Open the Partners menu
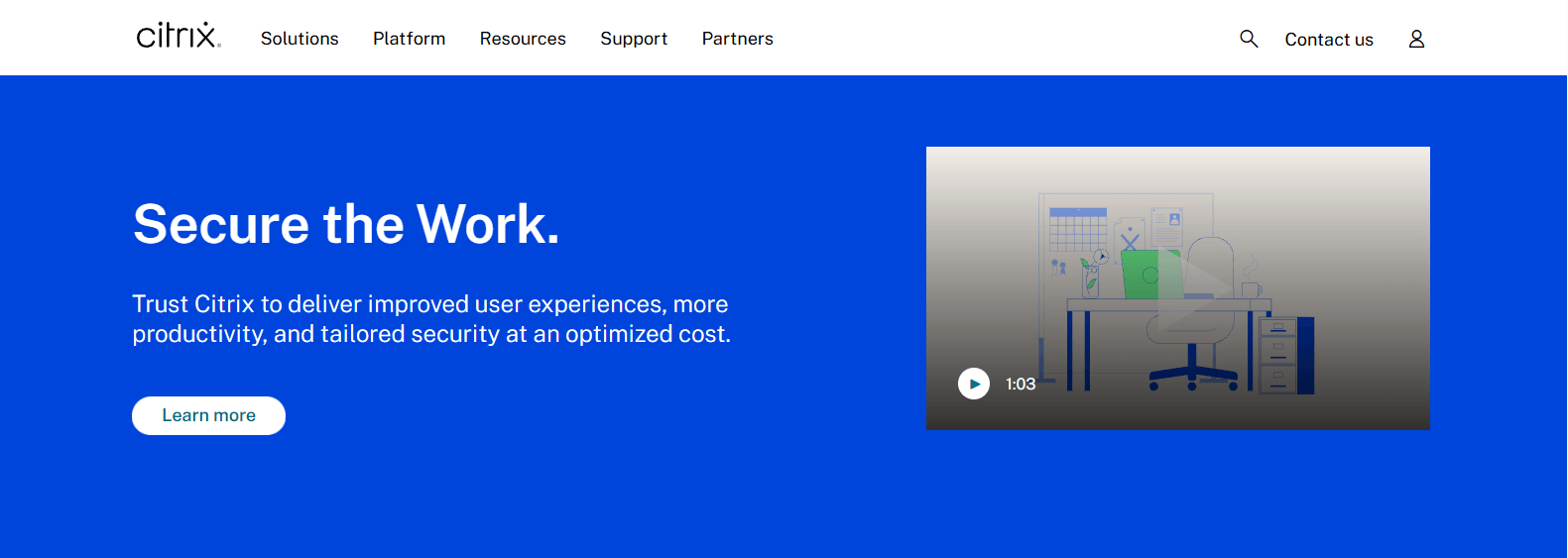The width and height of the screenshot is (1568, 558). click(738, 39)
